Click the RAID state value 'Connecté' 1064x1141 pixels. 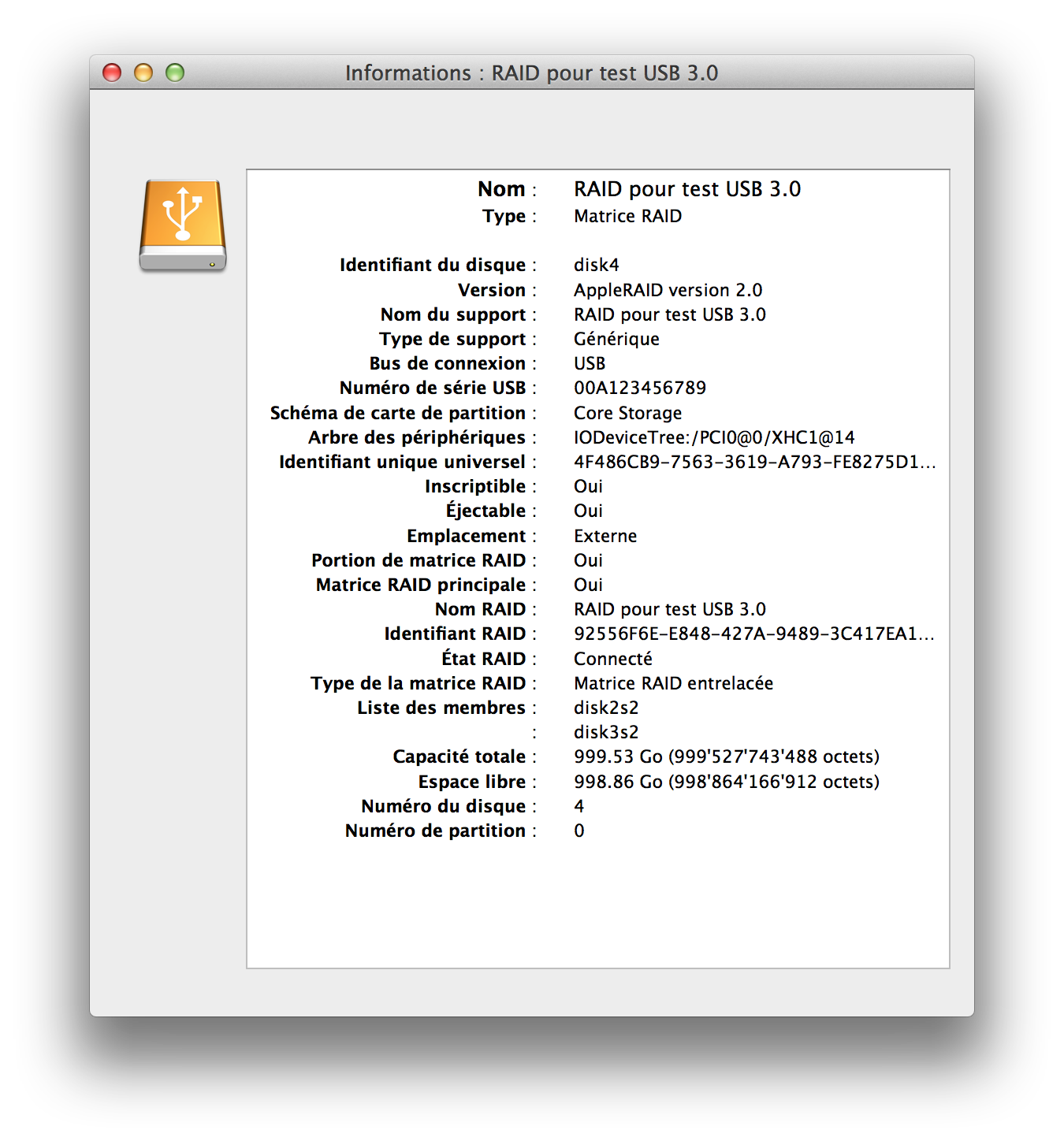point(612,659)
